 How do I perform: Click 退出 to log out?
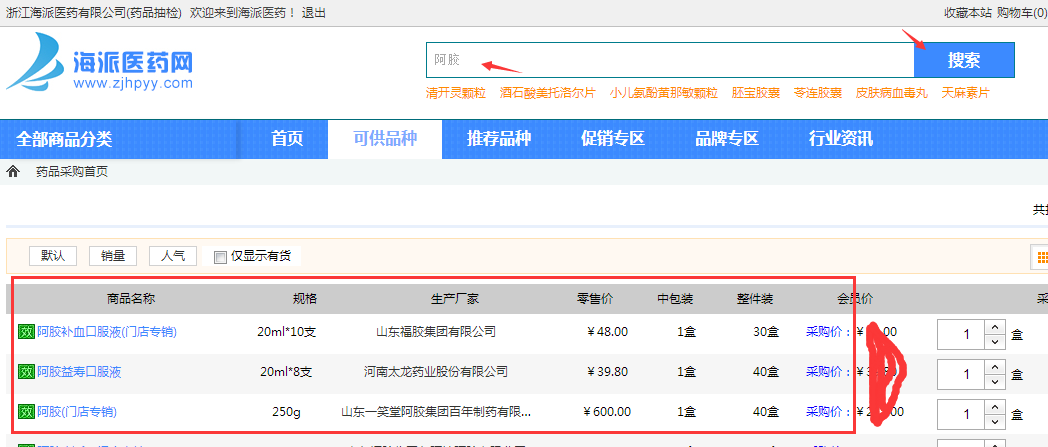click(313, 13)
